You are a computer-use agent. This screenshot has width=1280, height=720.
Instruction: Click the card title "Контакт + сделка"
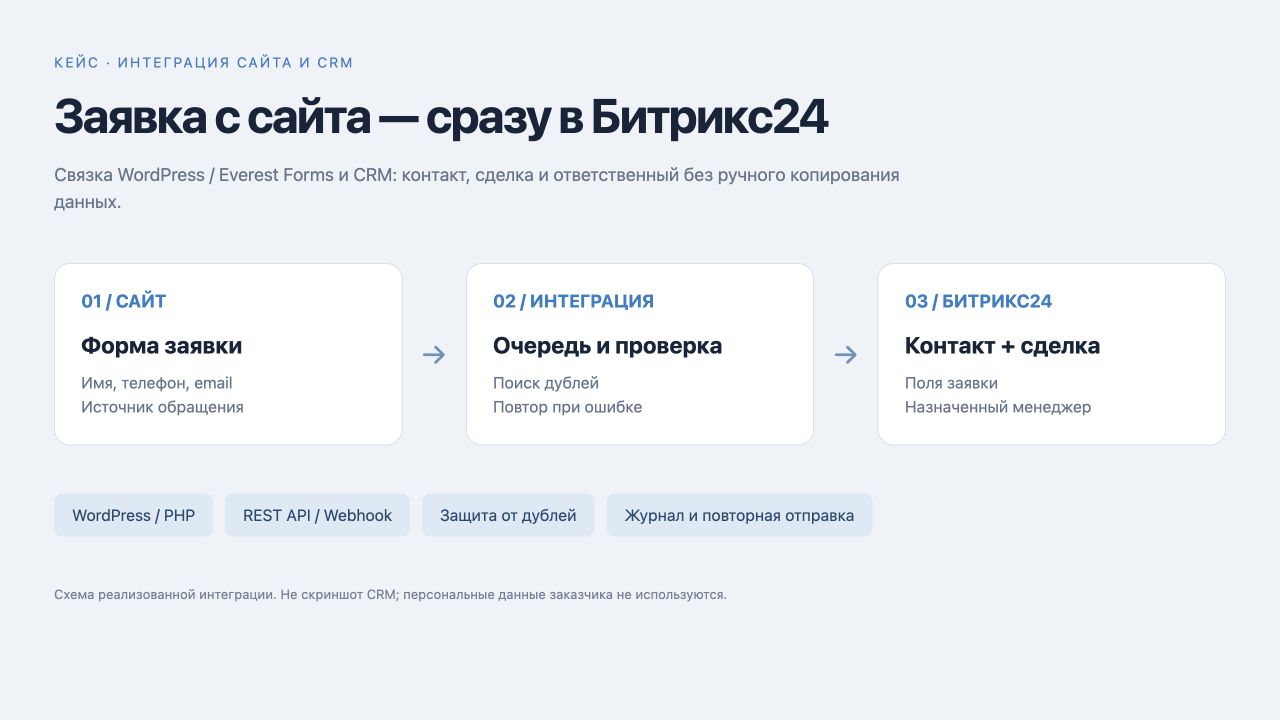click(1002, 346)
